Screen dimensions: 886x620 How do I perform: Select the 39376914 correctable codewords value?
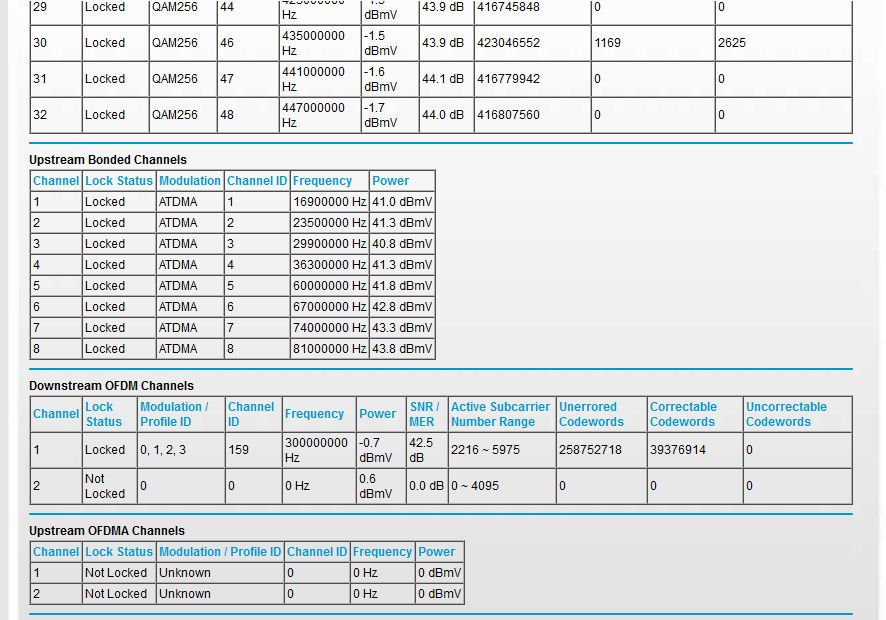[678, 450]
